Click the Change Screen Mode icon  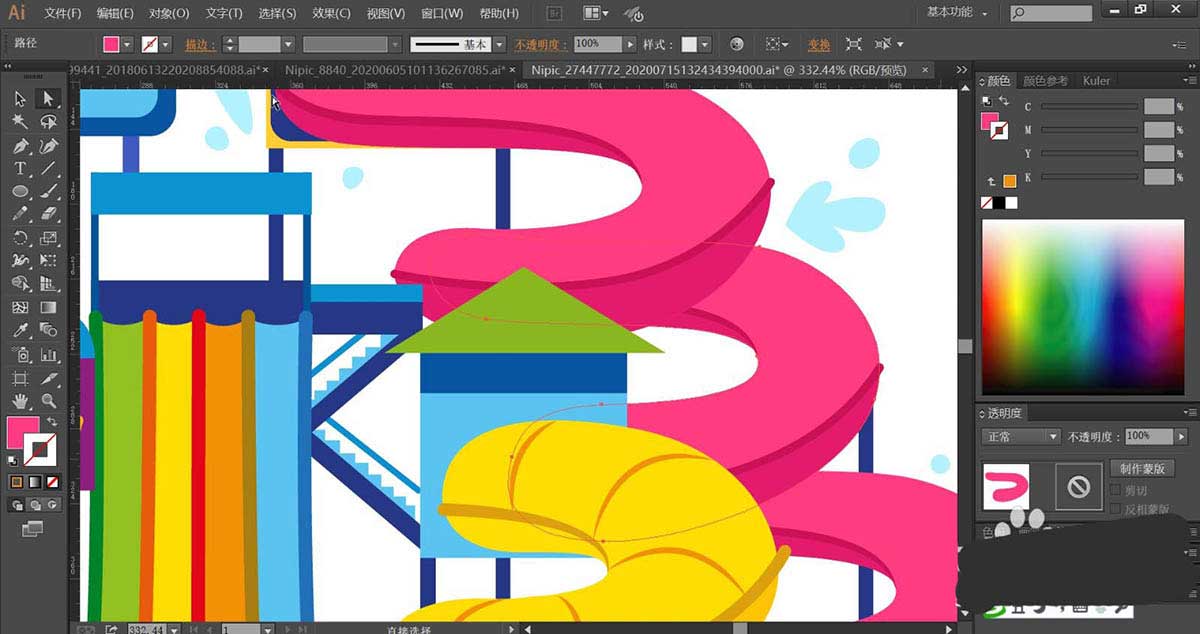(x=33, y=527)
